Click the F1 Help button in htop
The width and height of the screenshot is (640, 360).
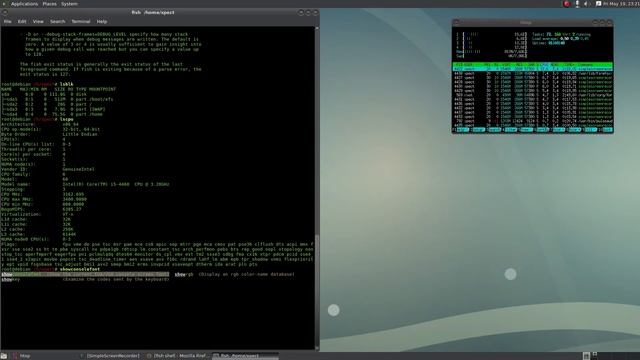tap(461, 130)
